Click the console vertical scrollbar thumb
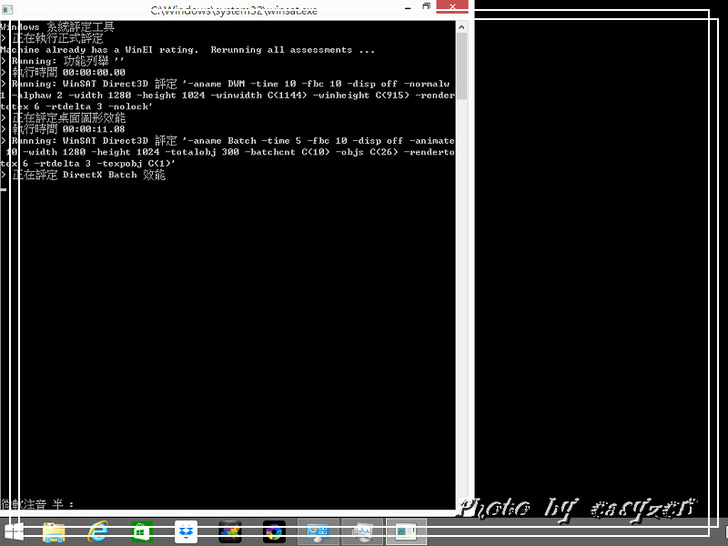 (x=462, y=66)
